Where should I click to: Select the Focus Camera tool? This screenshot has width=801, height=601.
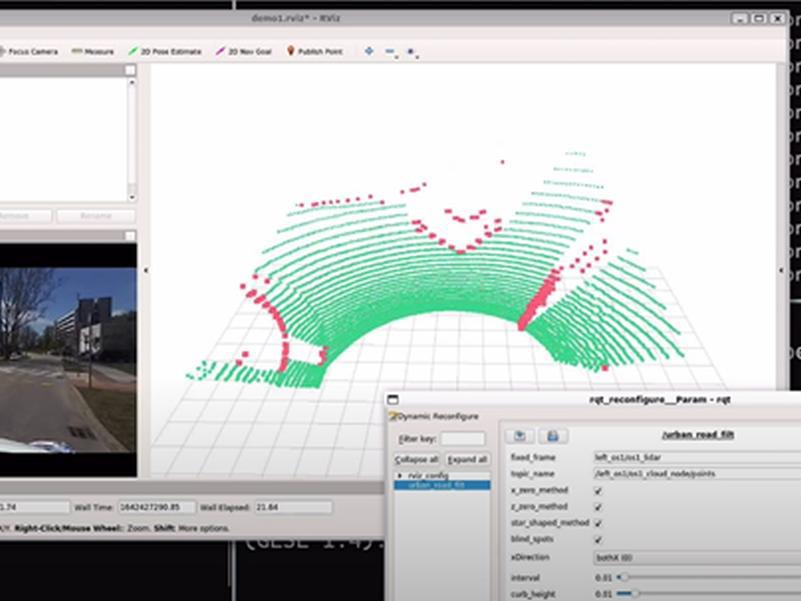(29, 52)
